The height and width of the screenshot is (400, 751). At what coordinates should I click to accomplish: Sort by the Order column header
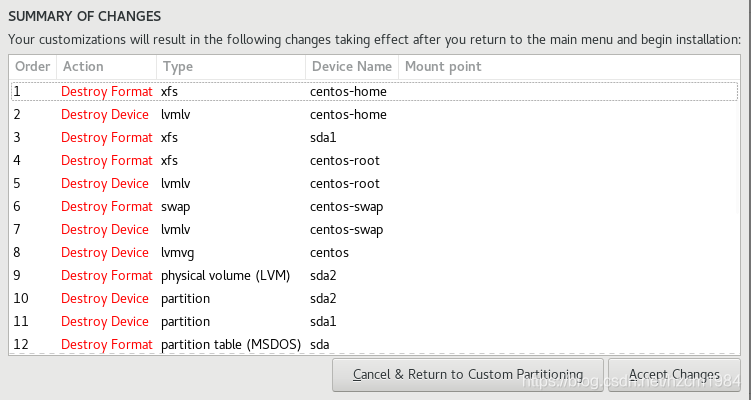point(33,67)
